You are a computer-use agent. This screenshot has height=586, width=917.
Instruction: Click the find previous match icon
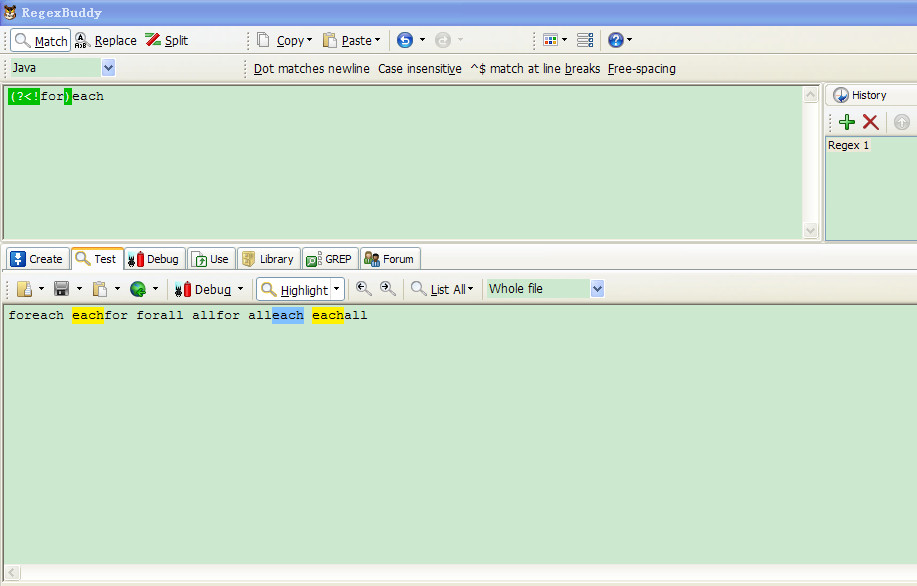tap(363, 288)
